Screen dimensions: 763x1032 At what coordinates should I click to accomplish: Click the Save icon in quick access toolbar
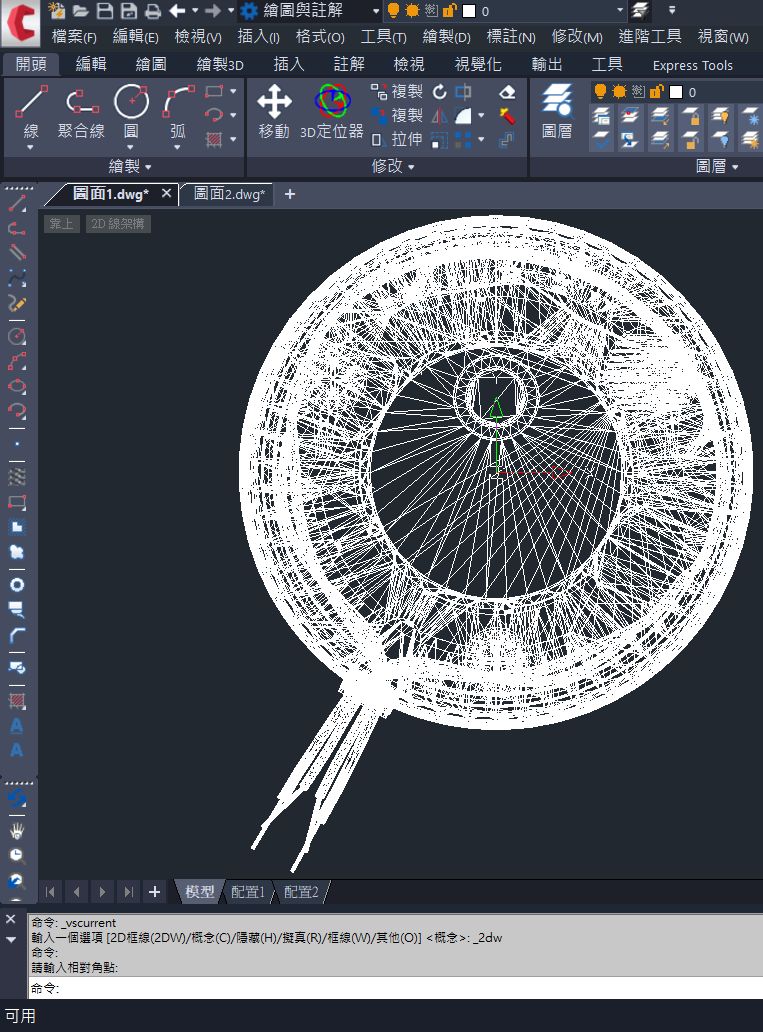105,11
